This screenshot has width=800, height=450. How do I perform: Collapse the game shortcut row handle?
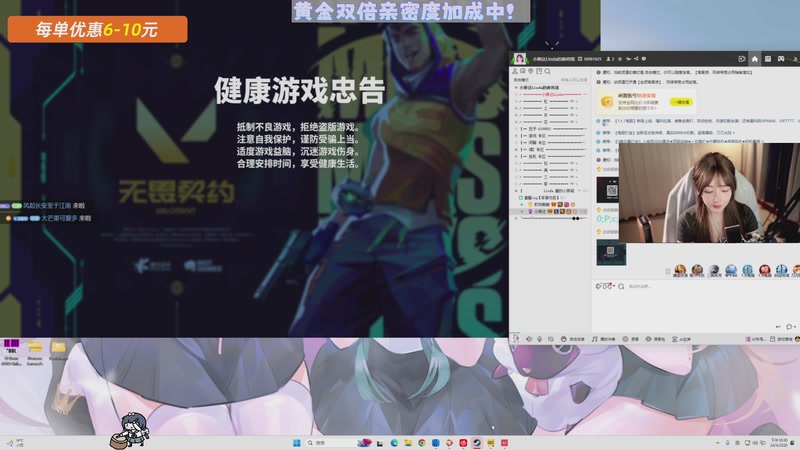coord(668,271)
